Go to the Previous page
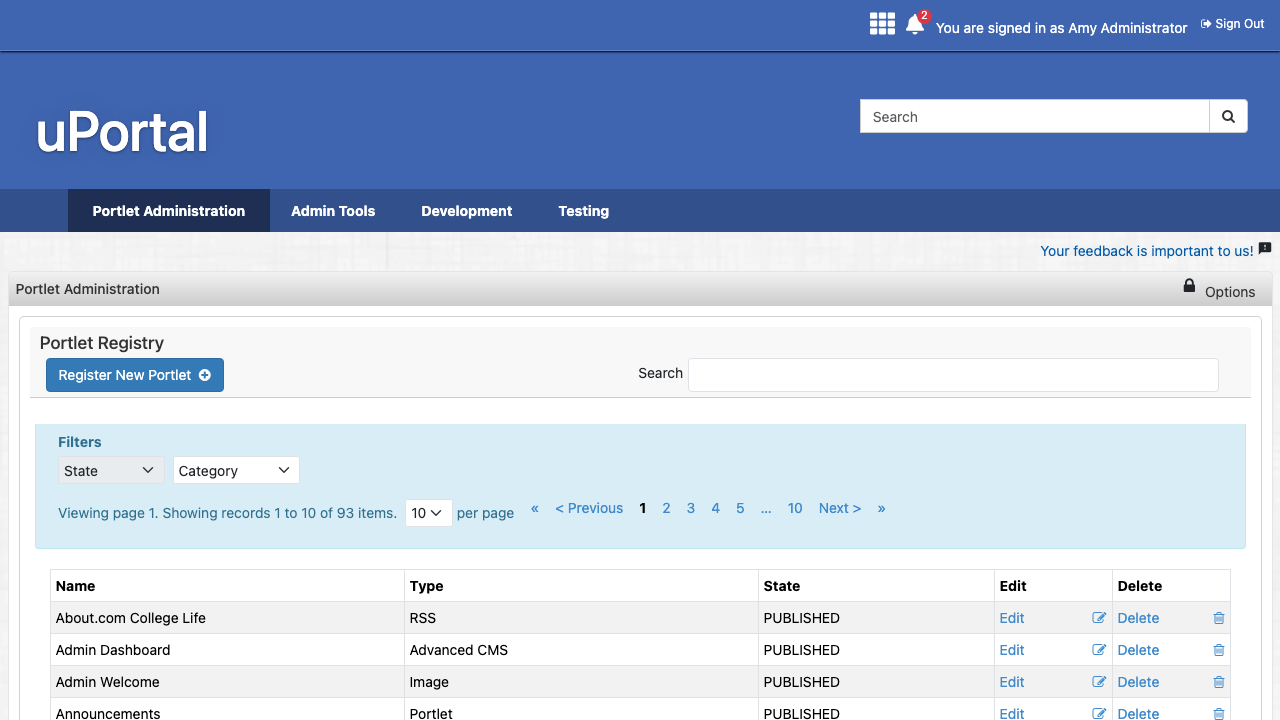 [x=589, y=508]
